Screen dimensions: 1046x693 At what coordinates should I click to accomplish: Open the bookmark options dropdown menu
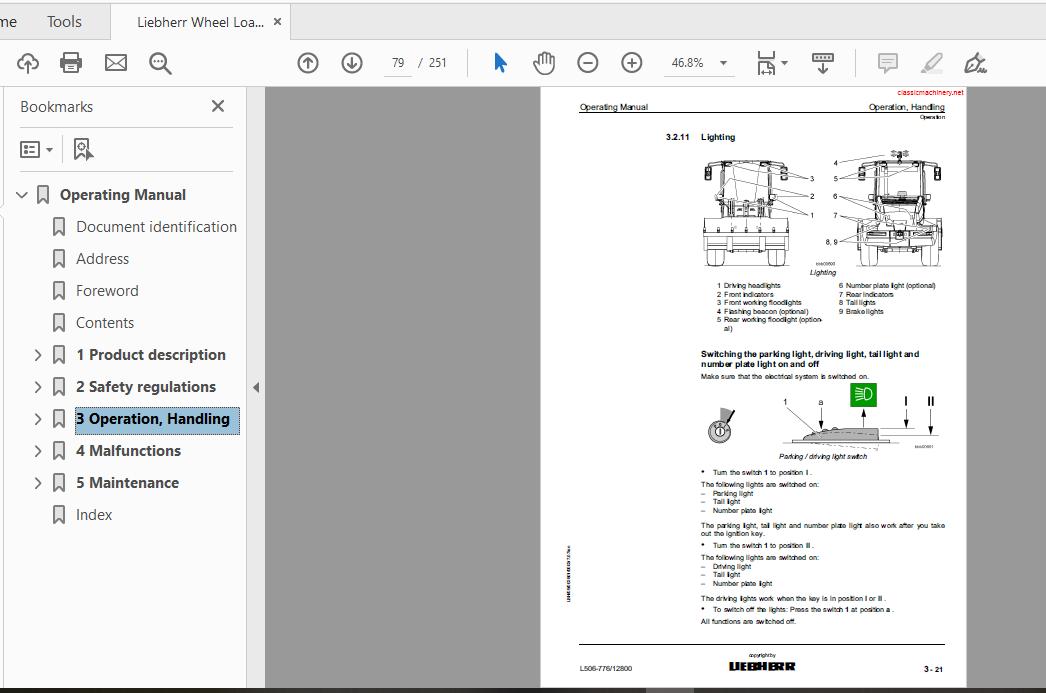coord(36,148)
